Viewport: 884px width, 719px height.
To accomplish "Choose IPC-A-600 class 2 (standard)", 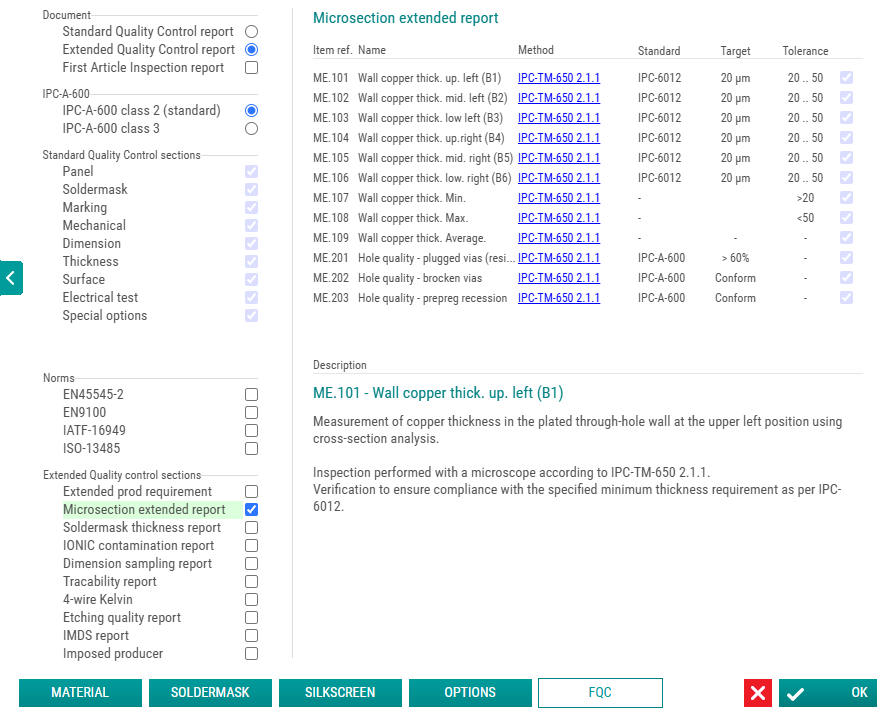I will tap(251, 111).
